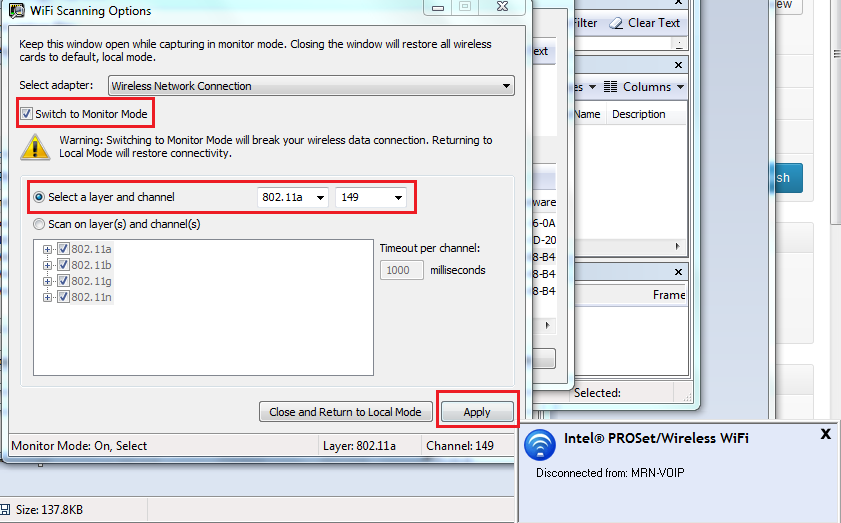
Task: Choose 'Scan on layer(s) and channel(s)' option
Action: coord(40,224)
